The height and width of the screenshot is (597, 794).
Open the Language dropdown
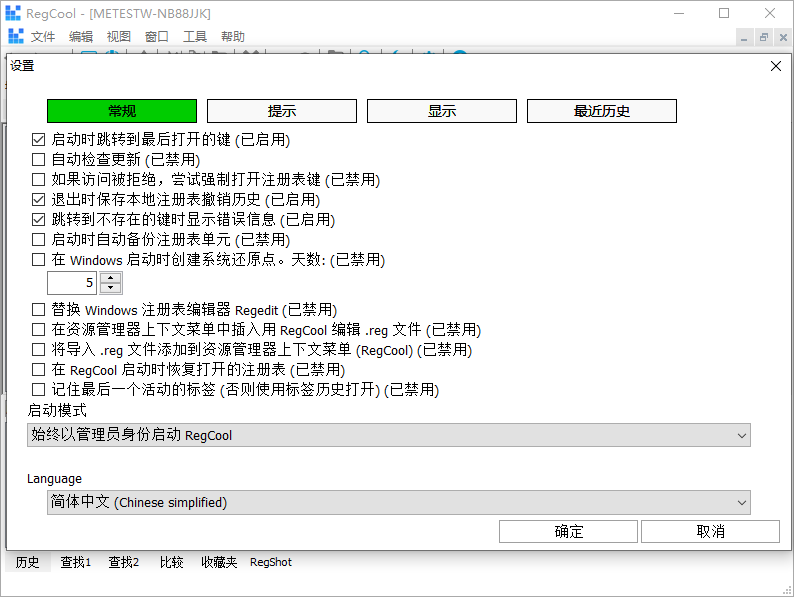(x=399, y=502)
